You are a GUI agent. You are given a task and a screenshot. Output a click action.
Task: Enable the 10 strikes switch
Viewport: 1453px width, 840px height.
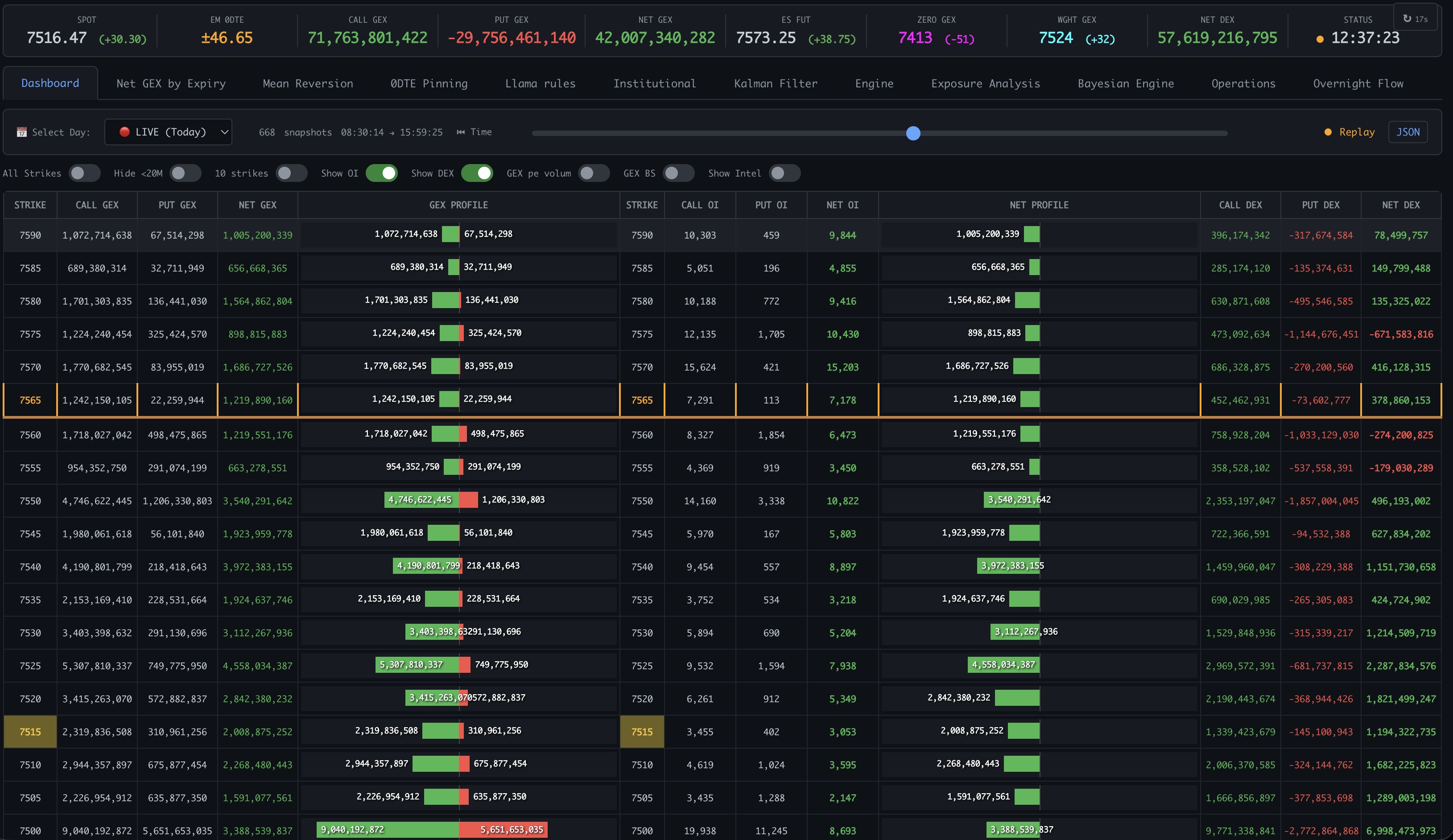point(291,173)
